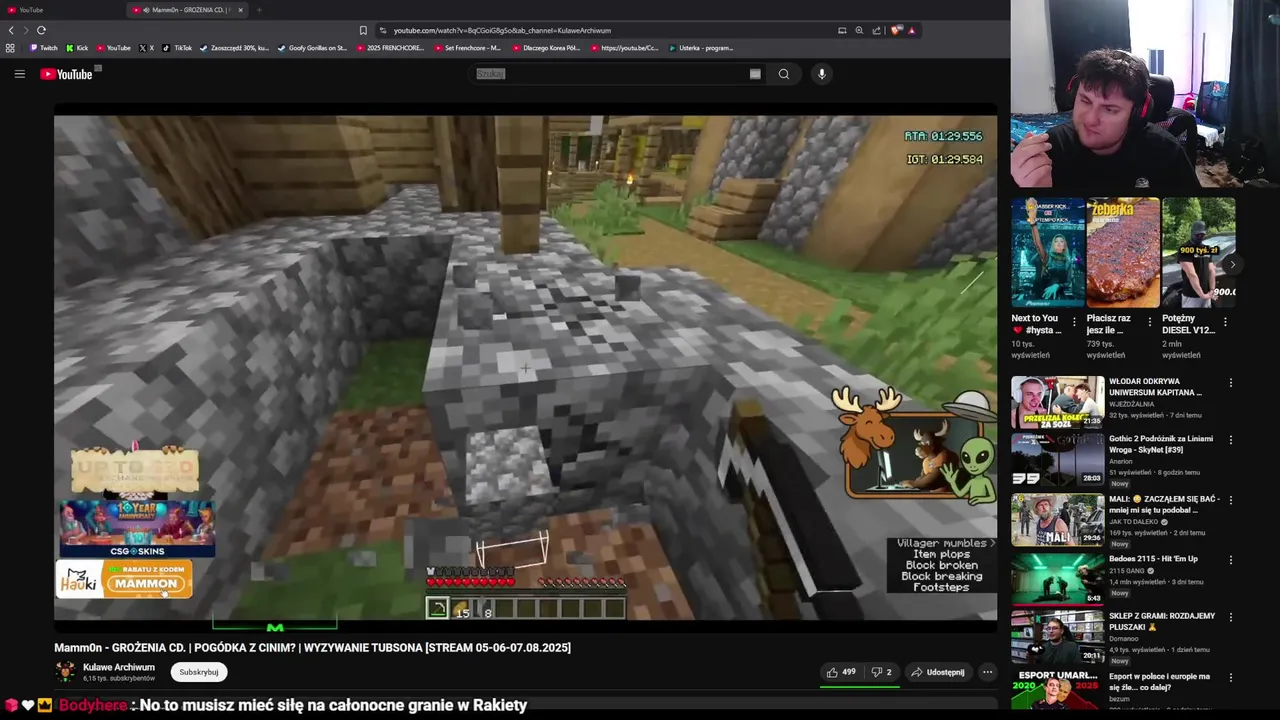This screenshot has height=720, width=1280.
Task: Open options for MALI ZACZĄŁEM SIĘ BAĆ
Action: 1231,500
